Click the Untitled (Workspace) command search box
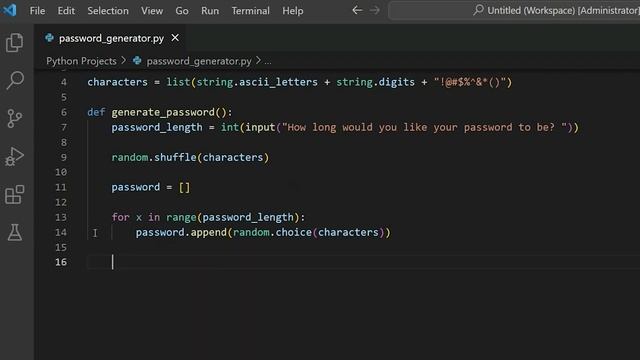This screenshot has width=640, height=360. coord(514,10)
